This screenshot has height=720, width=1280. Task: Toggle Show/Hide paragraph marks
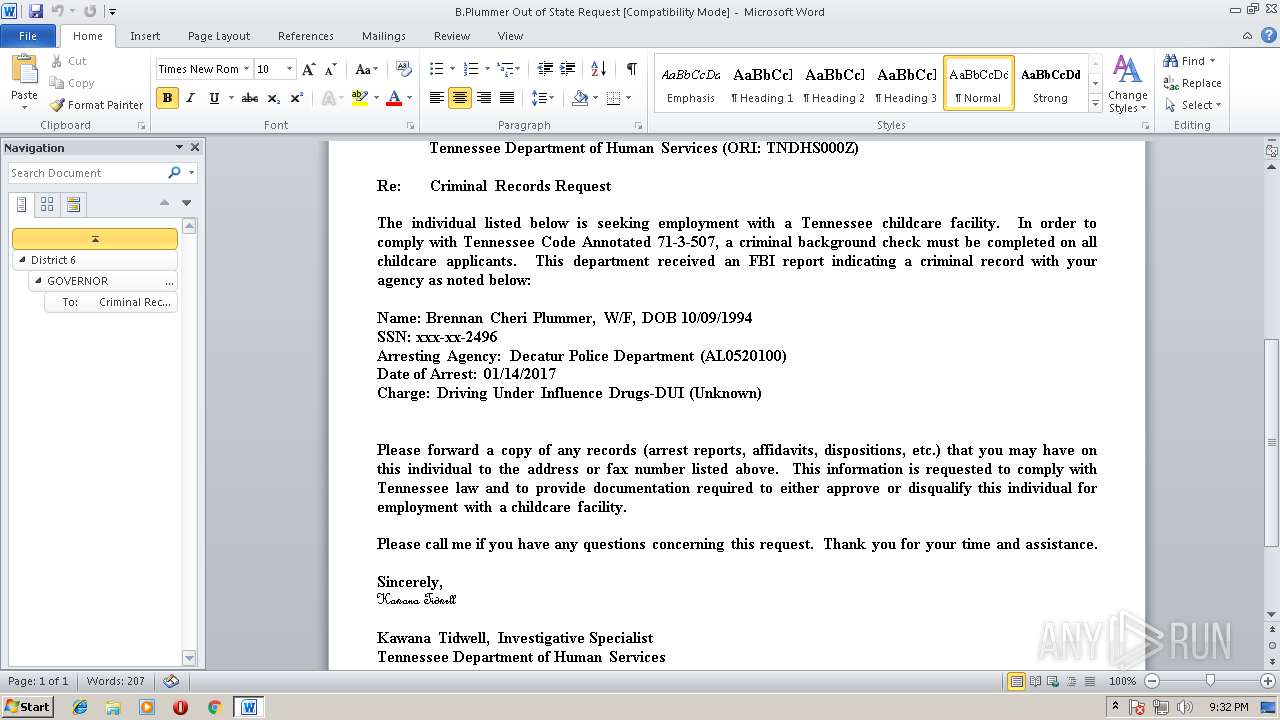point(631,69)
